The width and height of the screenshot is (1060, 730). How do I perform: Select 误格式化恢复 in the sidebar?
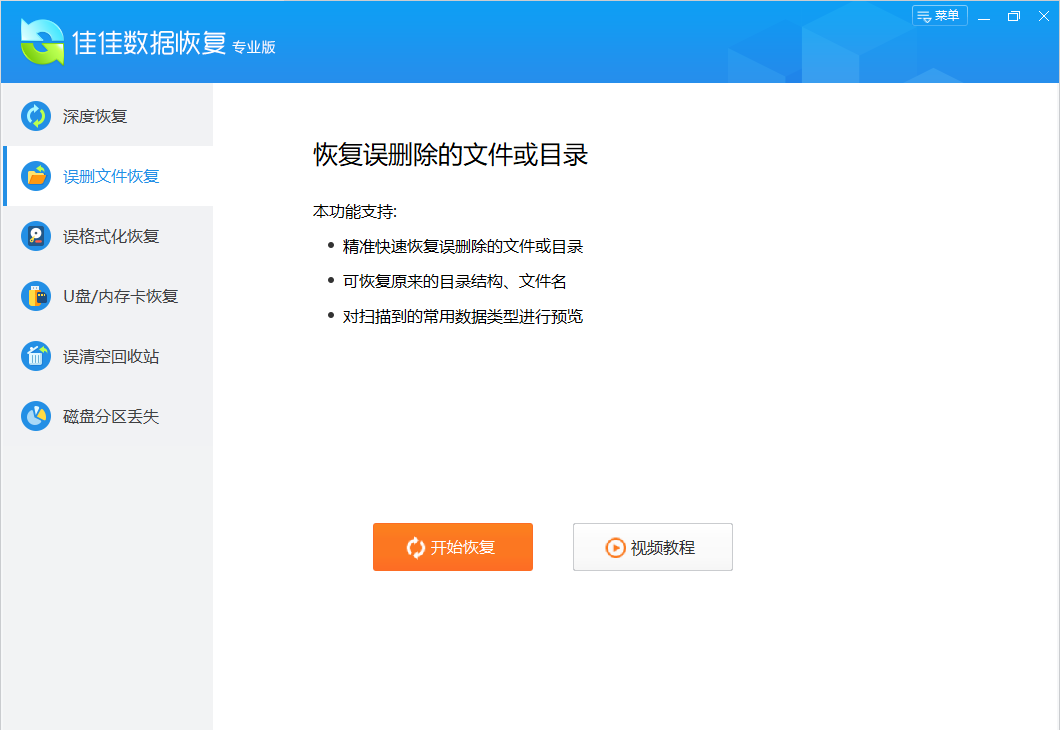(108, 237)
